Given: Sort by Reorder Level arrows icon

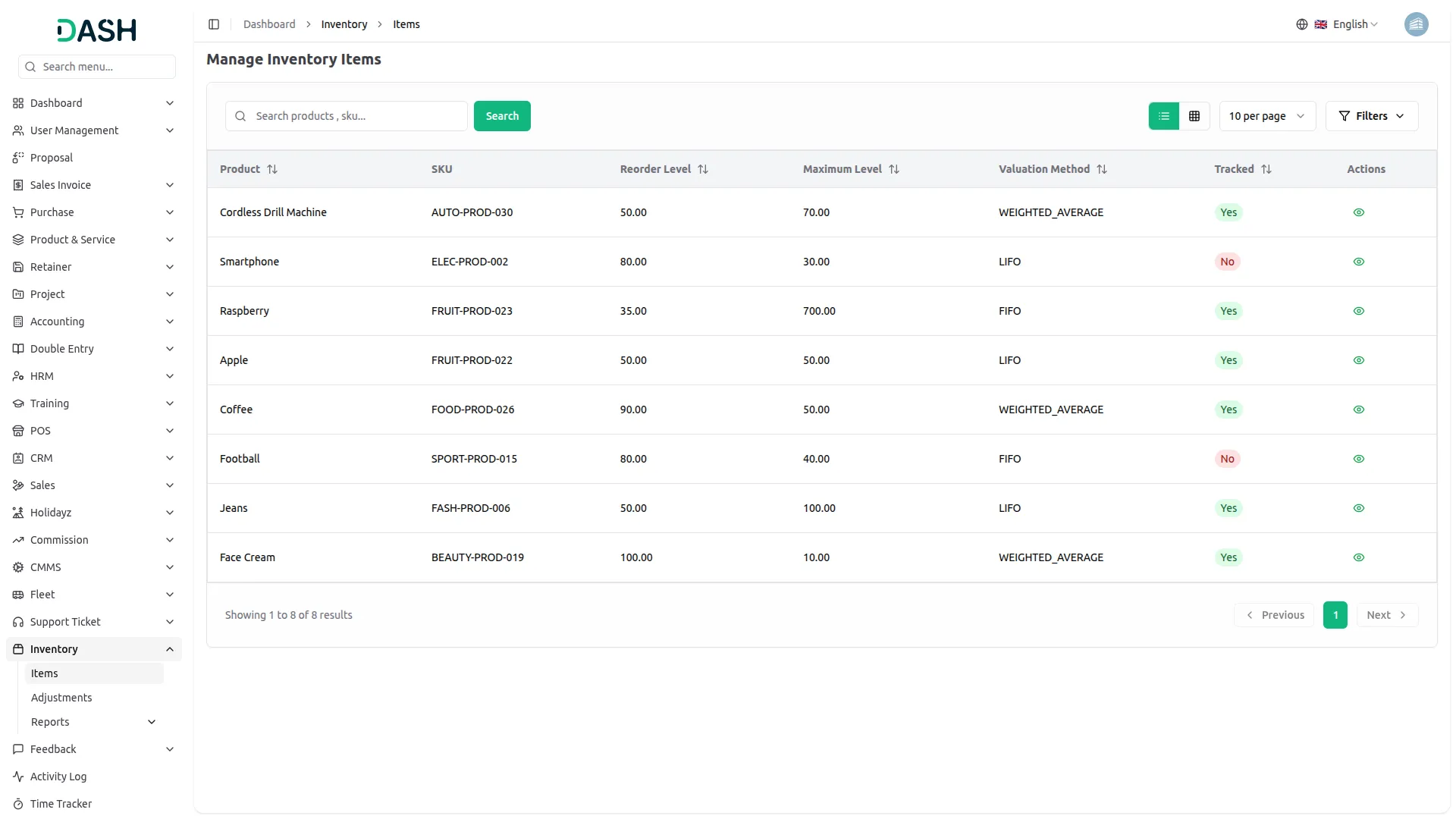Looking at the screenshot, I should [x=703, y=169].
